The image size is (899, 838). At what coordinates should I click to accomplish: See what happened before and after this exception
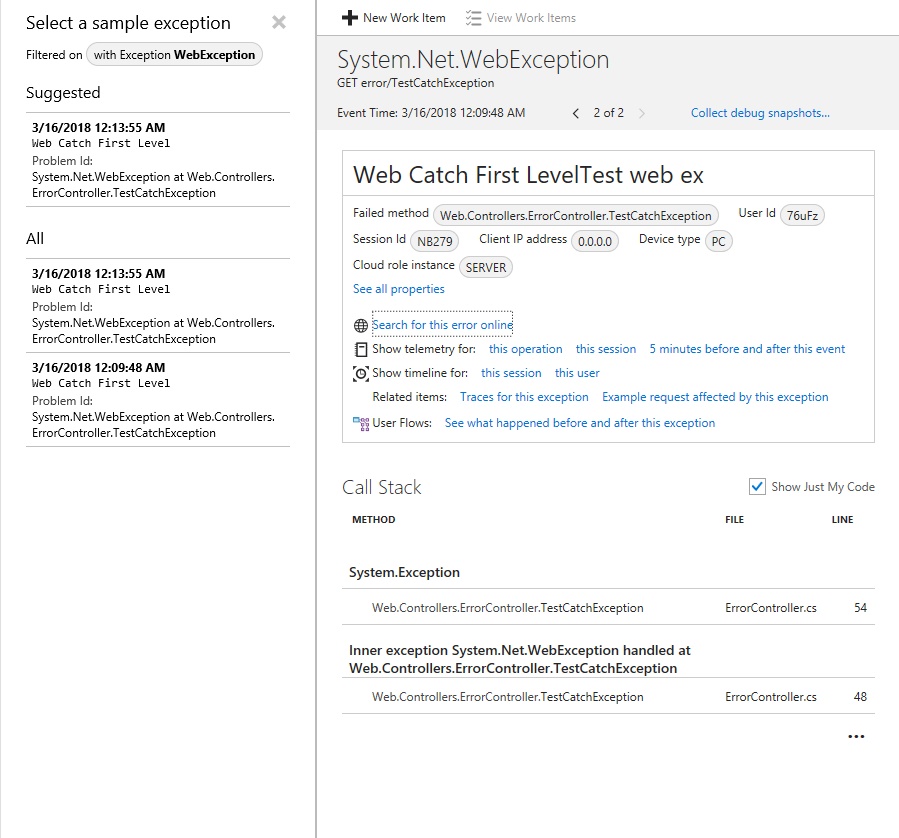(x=580, y=422)
